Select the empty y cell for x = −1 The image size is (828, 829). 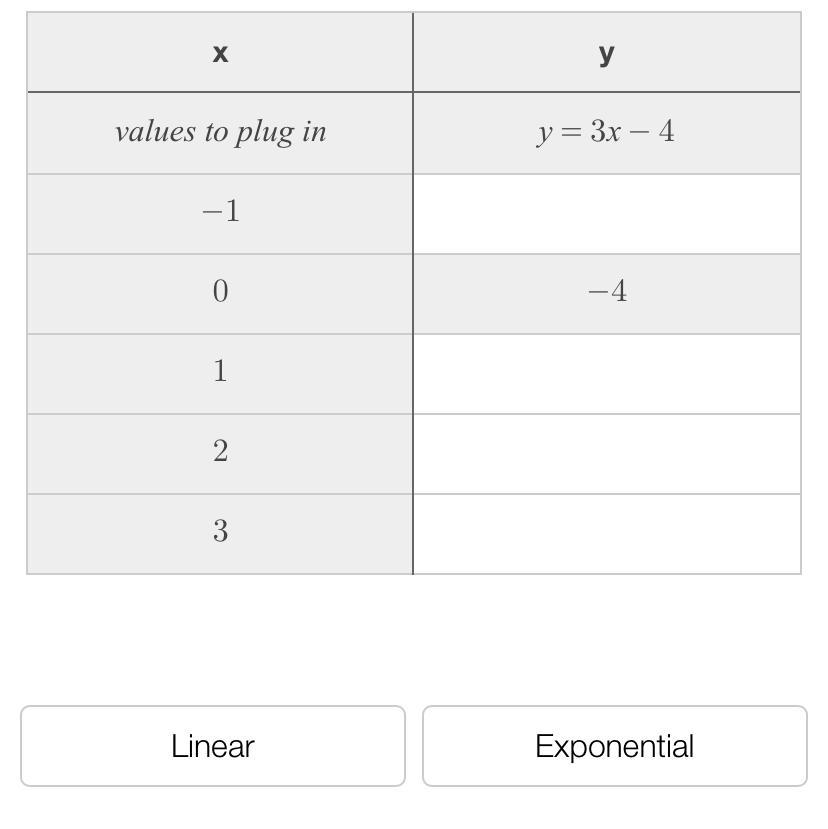(607, 213)
